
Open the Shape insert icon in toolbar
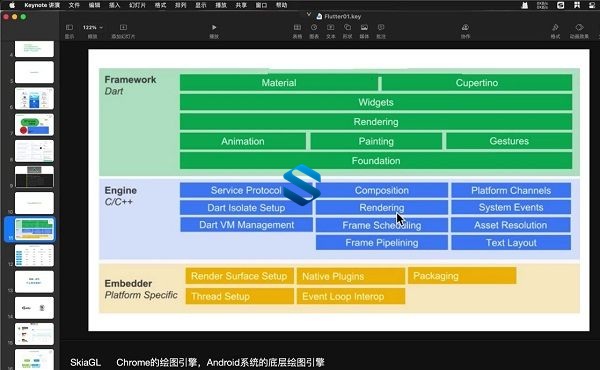tap(347, 28)
